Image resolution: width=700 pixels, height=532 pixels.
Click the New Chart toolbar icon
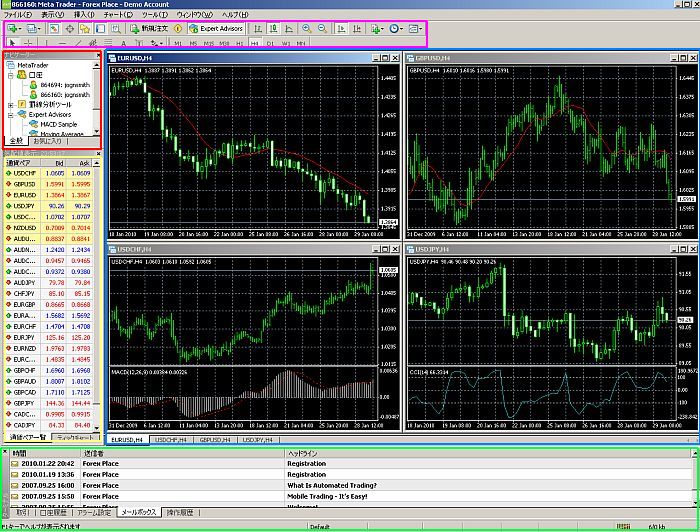point(14,29)
